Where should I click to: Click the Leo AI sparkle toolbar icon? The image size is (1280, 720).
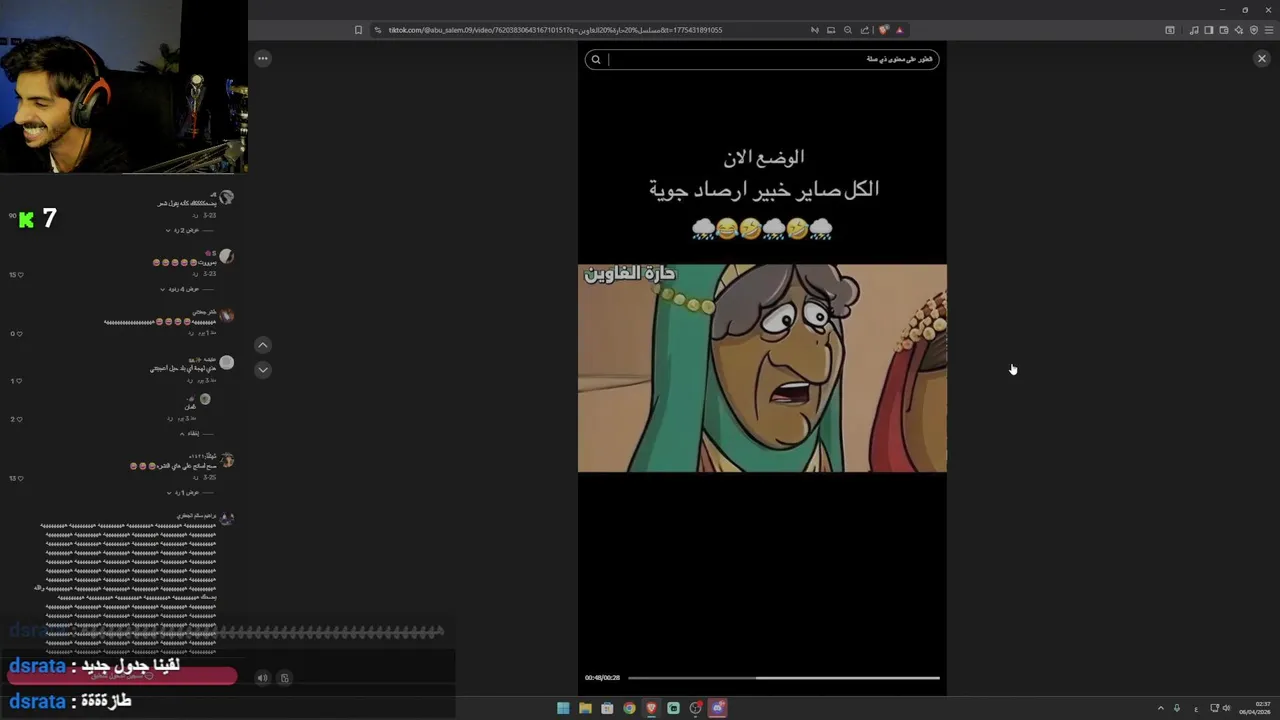point(1238,30)
